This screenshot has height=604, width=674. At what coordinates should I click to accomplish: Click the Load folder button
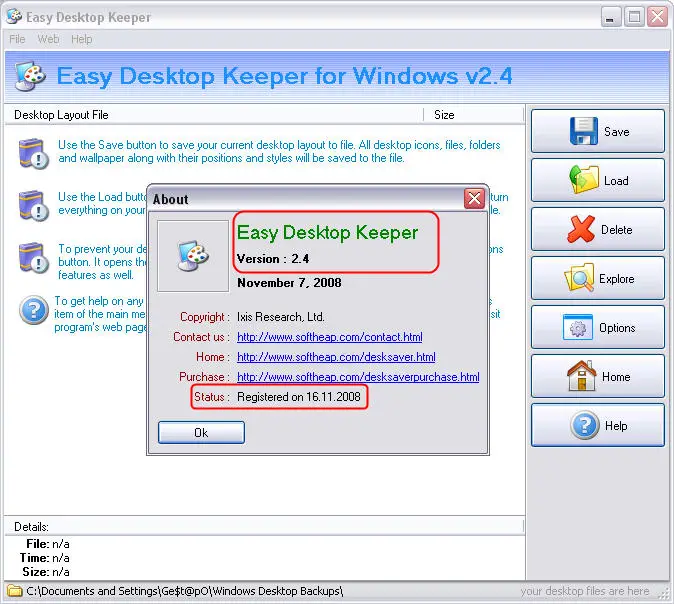[597, 180]
